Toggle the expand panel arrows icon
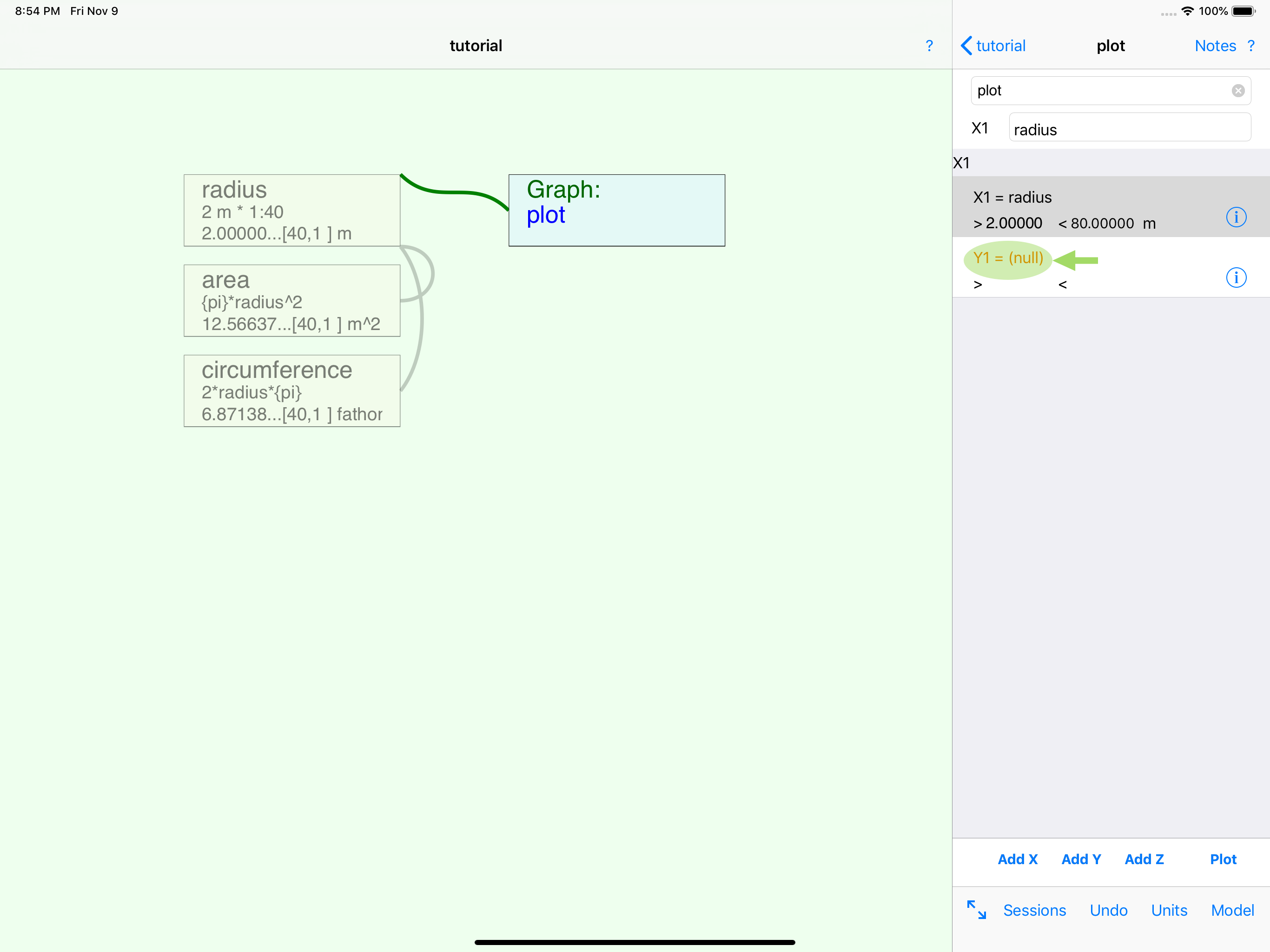The image size is (1270, 952). pyautogui.click(x=977, y=910)
